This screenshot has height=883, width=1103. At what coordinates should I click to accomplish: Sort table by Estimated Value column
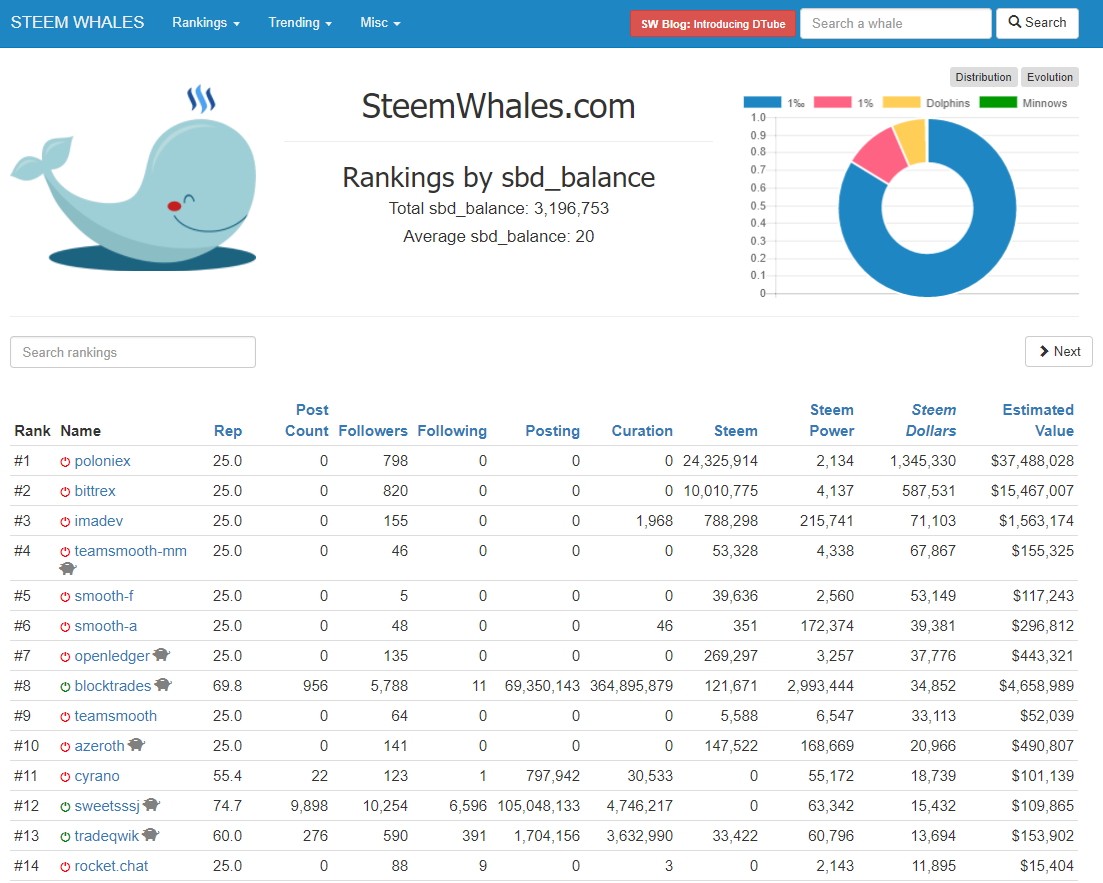click(1038, 420)
